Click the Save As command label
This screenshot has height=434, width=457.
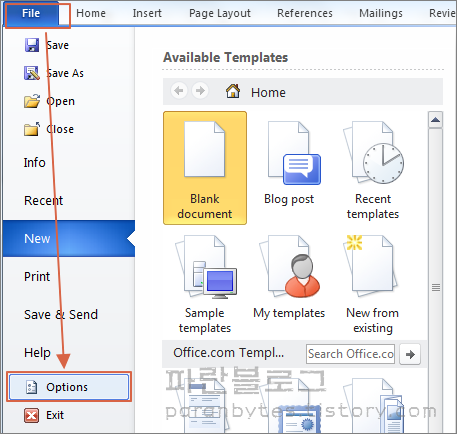pyautogui.click(x=65, y=73)
